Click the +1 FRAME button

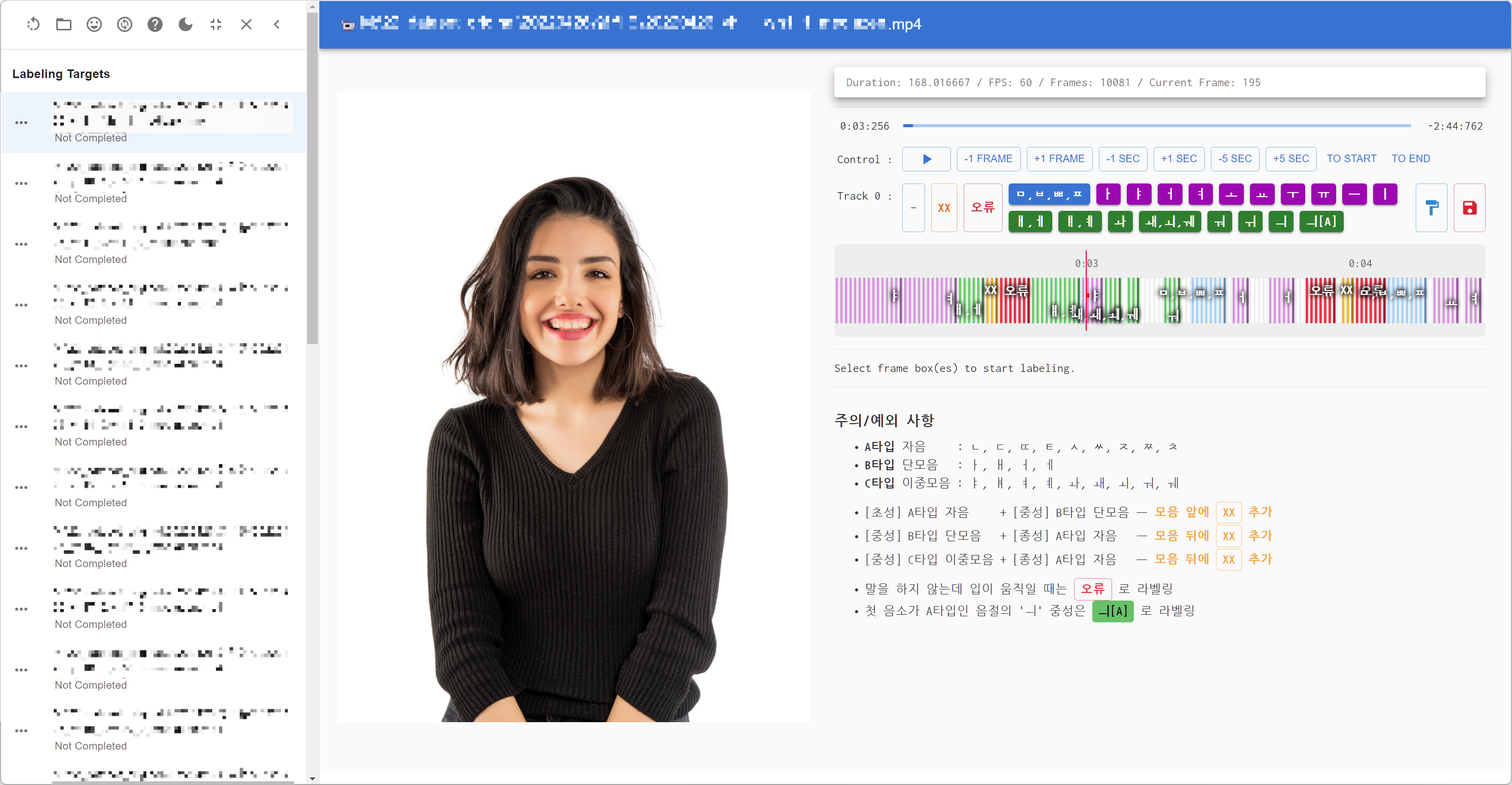pyautogui.click(x=1059, y=159)
